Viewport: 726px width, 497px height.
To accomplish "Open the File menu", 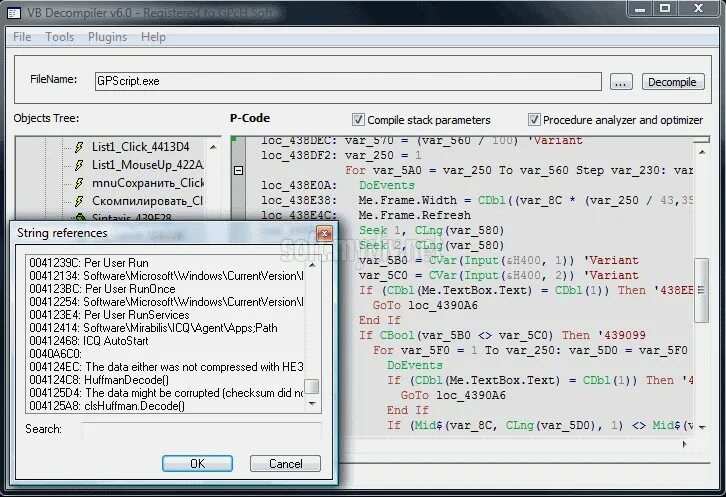I will 22,37.
